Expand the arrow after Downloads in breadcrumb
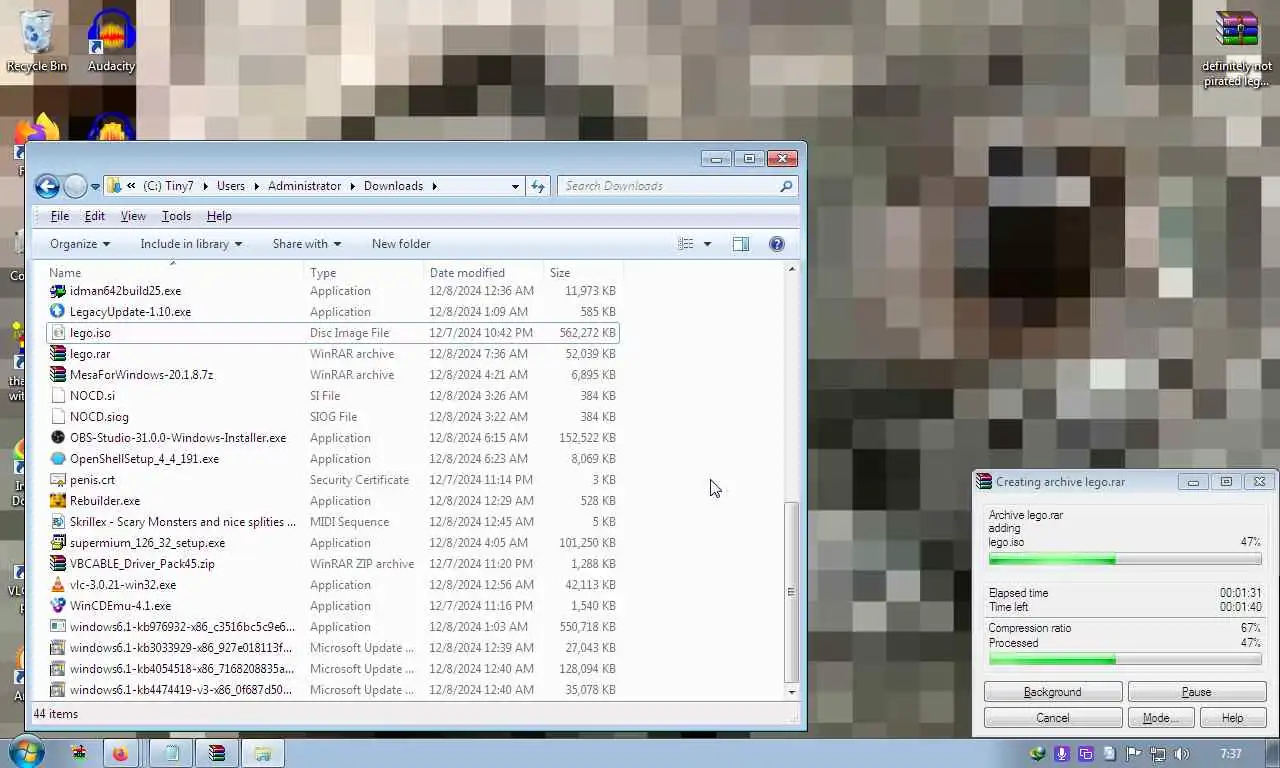 click(435, 186)
